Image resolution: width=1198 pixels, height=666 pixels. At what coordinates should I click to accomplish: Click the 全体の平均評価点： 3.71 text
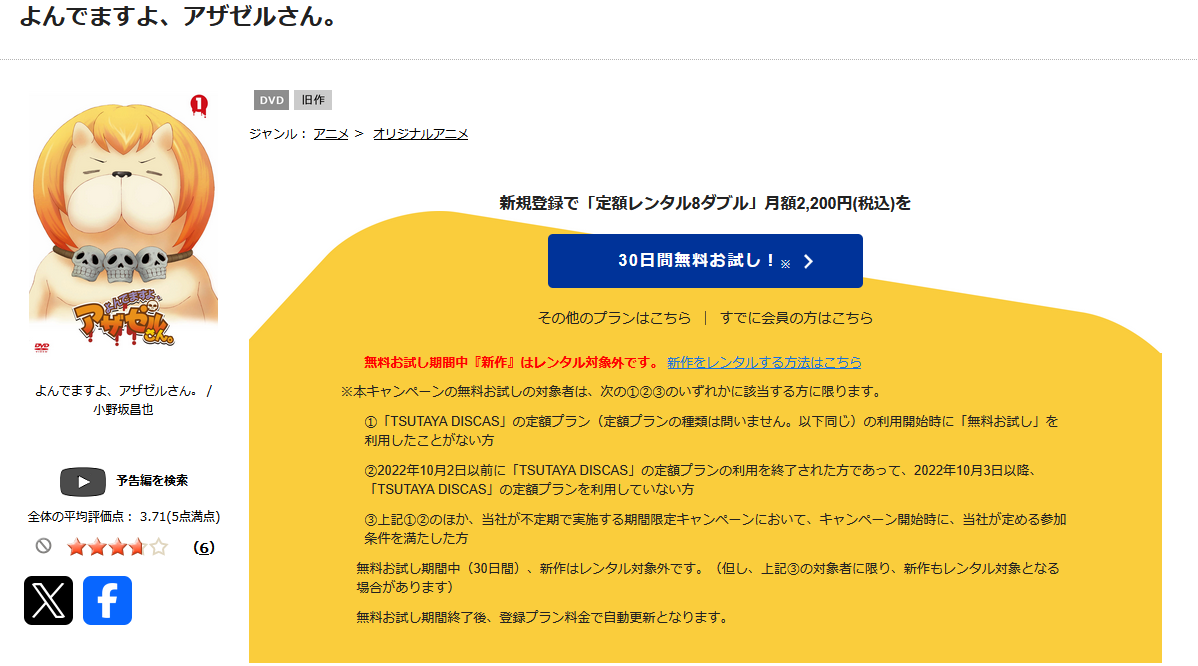pyautogui.click(x=124, y=516)
